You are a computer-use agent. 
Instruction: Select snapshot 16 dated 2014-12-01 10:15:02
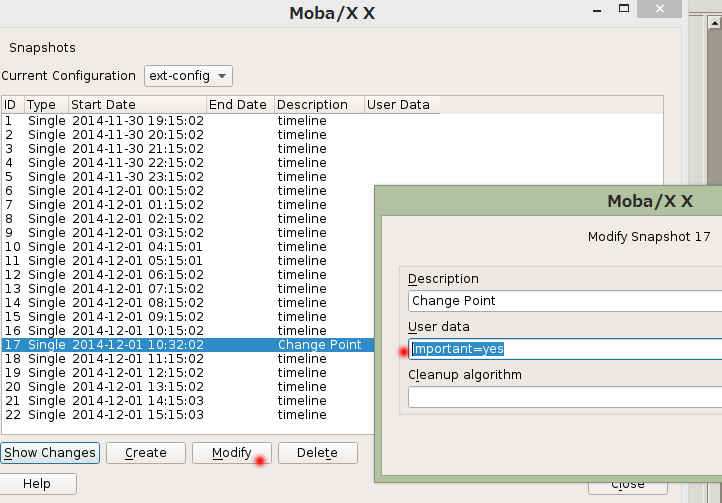(x=188, y=330)
